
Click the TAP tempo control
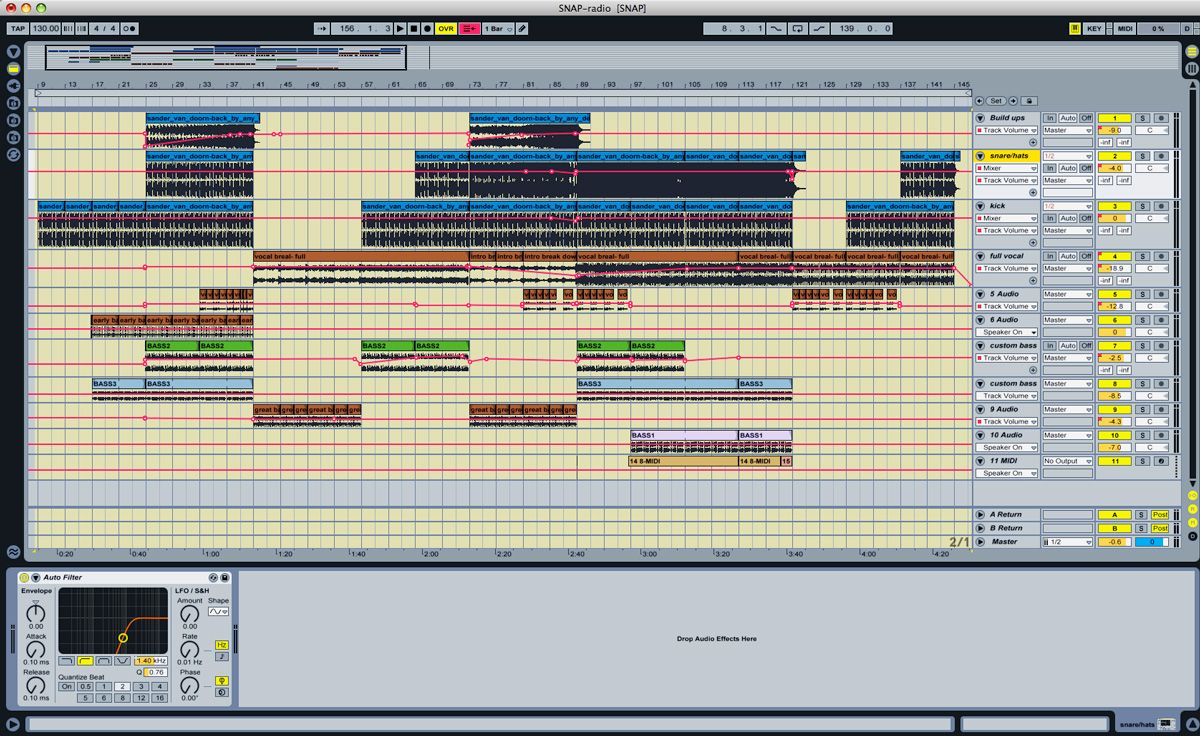click(18, 28)
